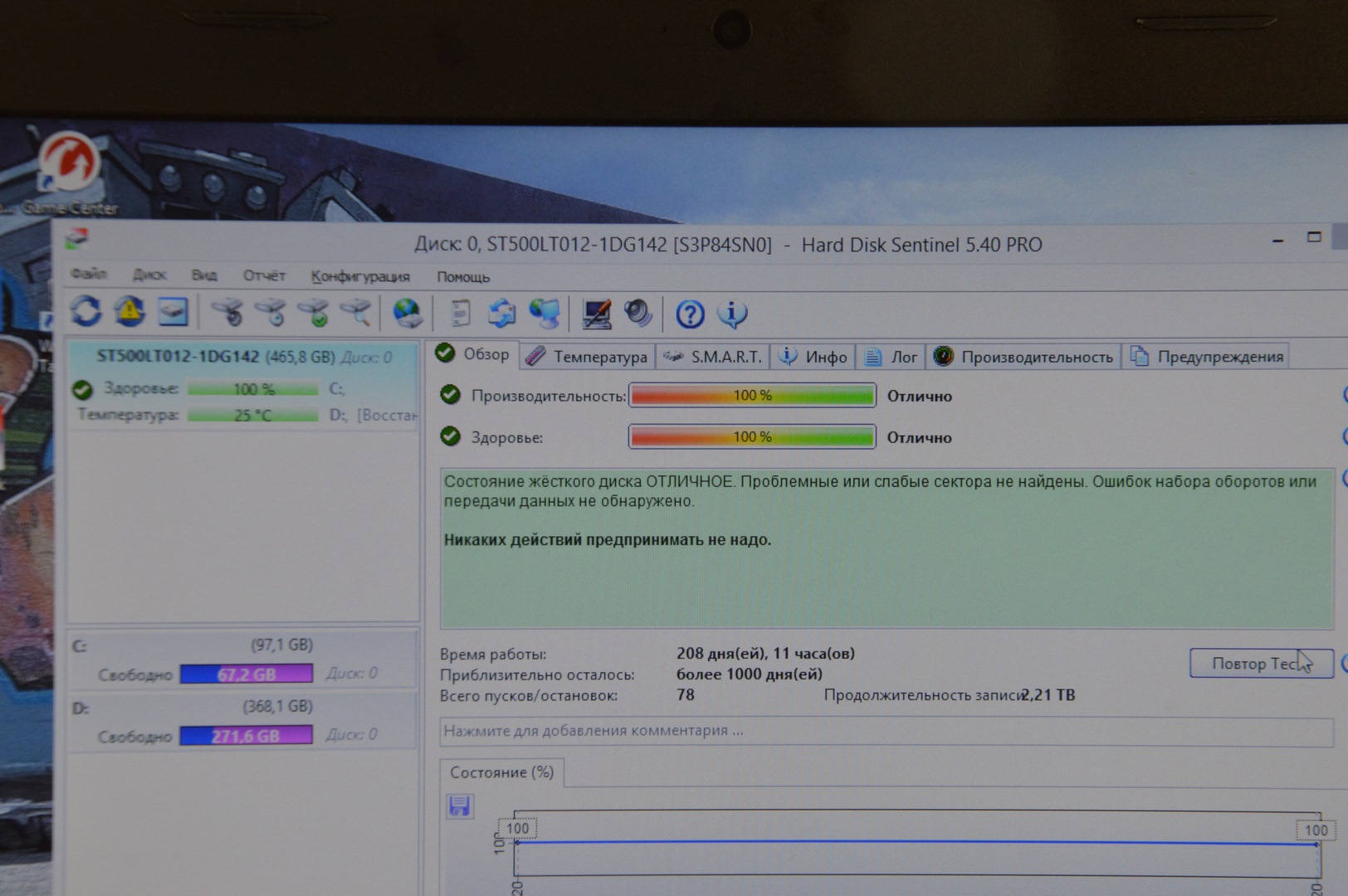Open the Конфигурация menu
Image resolution: width=1348 pixels, height=896 pixels.
[x=360, y=276]
